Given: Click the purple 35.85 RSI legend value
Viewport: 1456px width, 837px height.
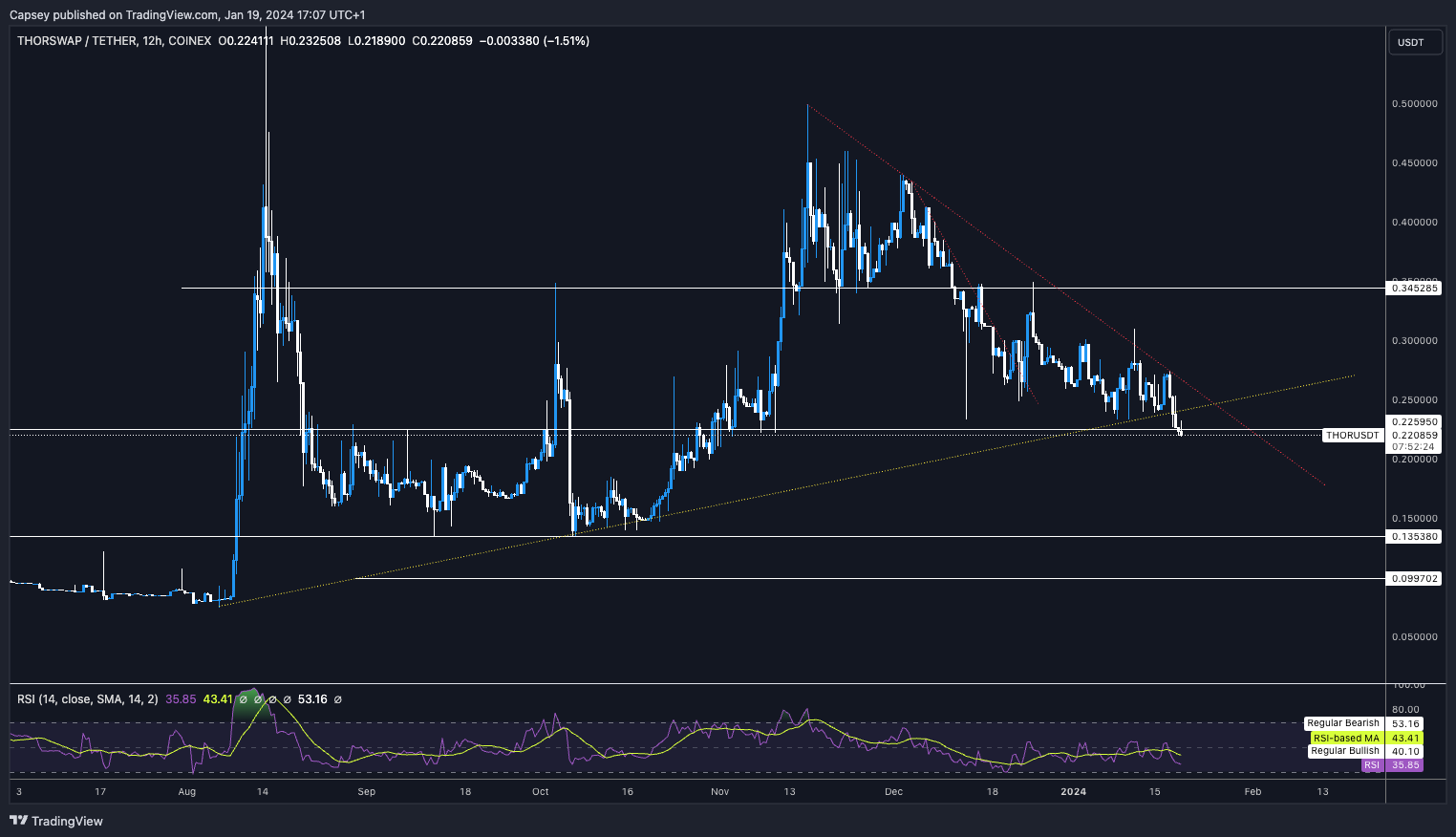Looking at the screenshot, I should pos(181,699).
